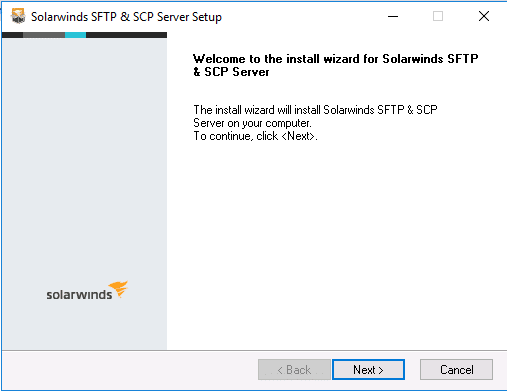The width and height of the screenshot is (507, 391).
Task: Click the 'Solarwinds SFTP & SCP Server Setup' title text
Action: [126, 17]
